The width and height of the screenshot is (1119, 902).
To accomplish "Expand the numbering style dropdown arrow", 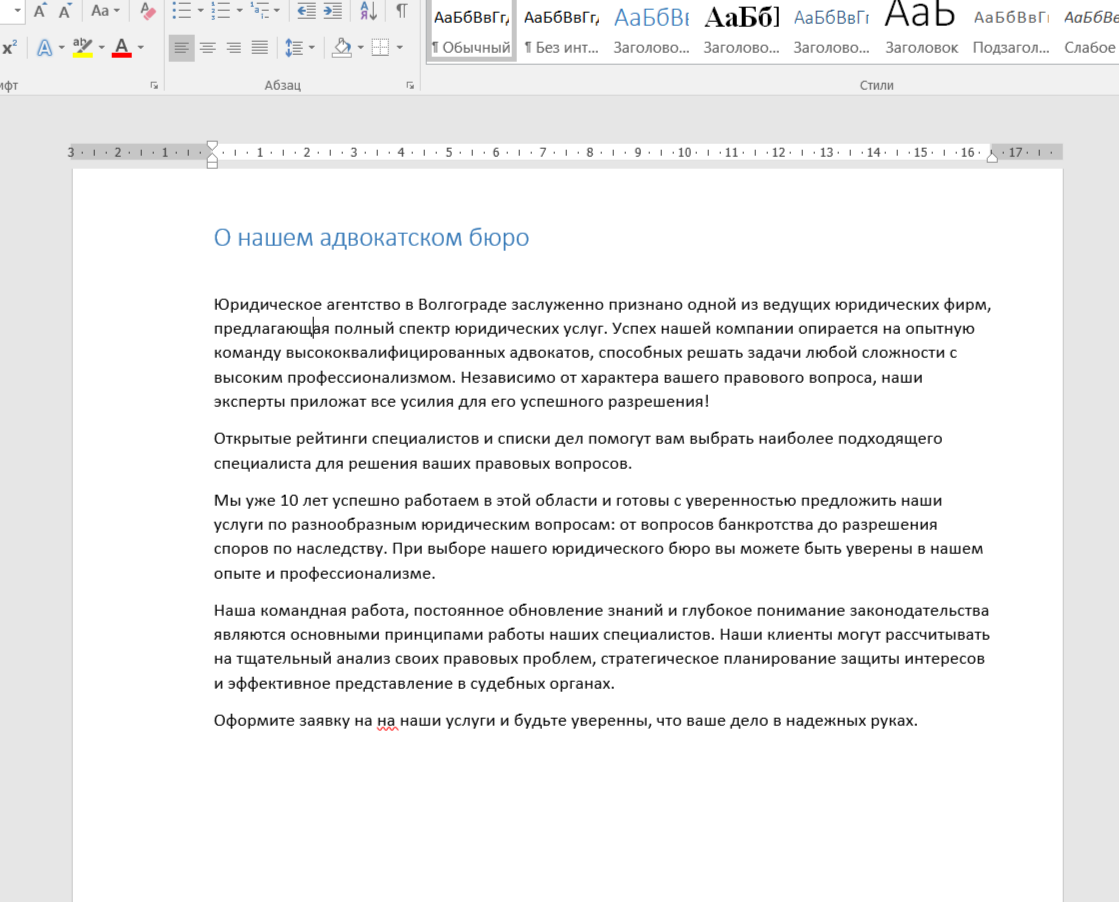I will click(x=239, y=10).
